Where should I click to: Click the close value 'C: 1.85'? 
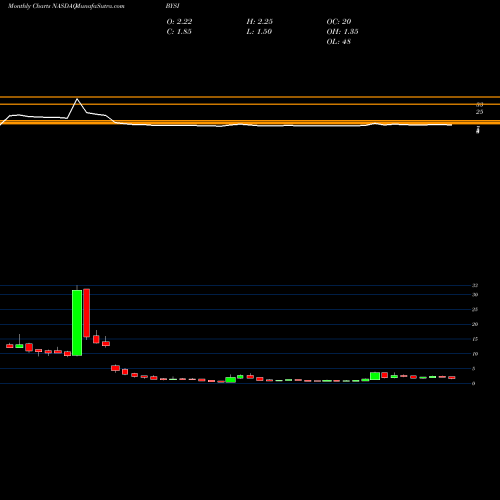coord(179,31)
